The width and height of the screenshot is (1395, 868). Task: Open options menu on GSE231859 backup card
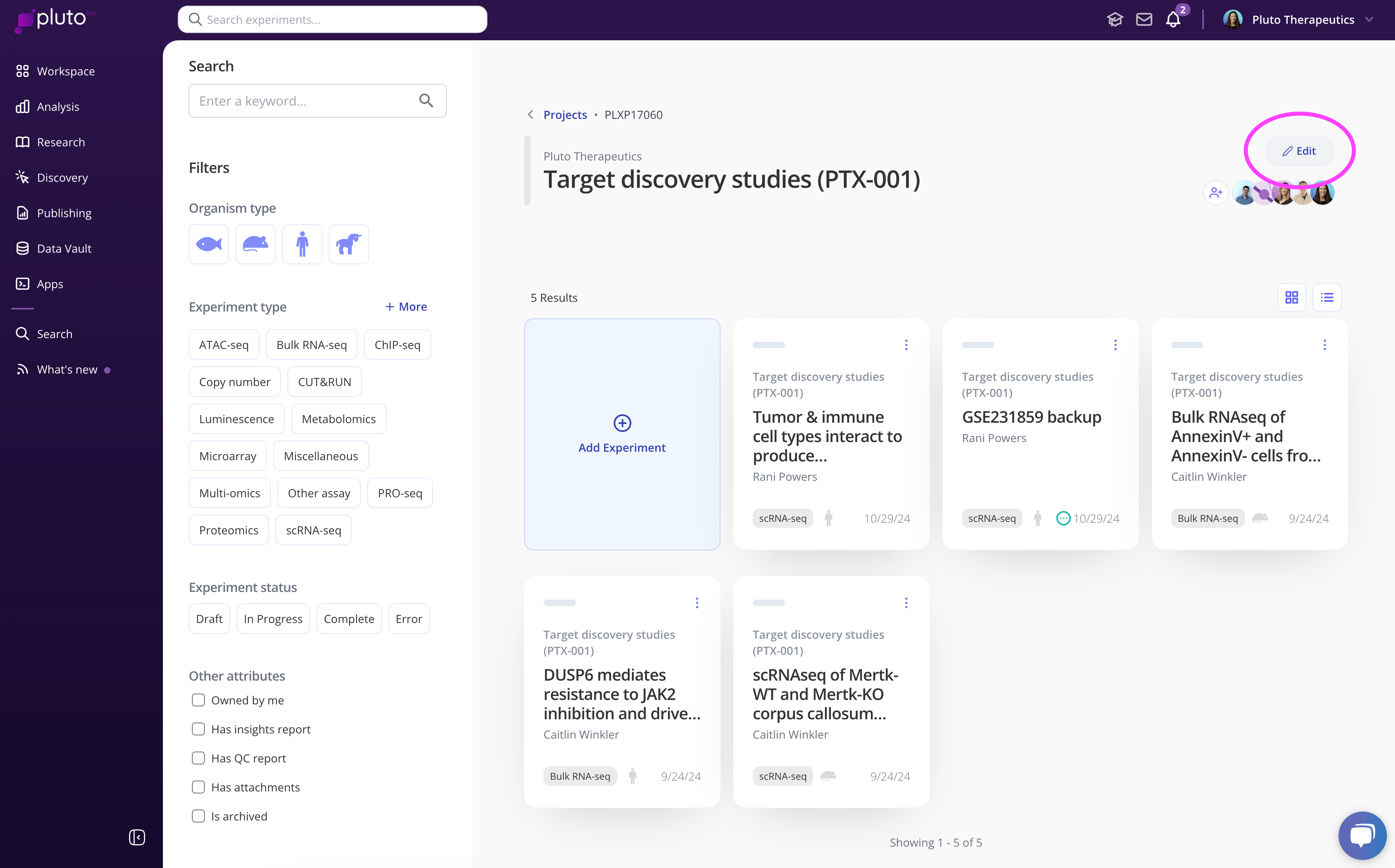(1115, 345)
